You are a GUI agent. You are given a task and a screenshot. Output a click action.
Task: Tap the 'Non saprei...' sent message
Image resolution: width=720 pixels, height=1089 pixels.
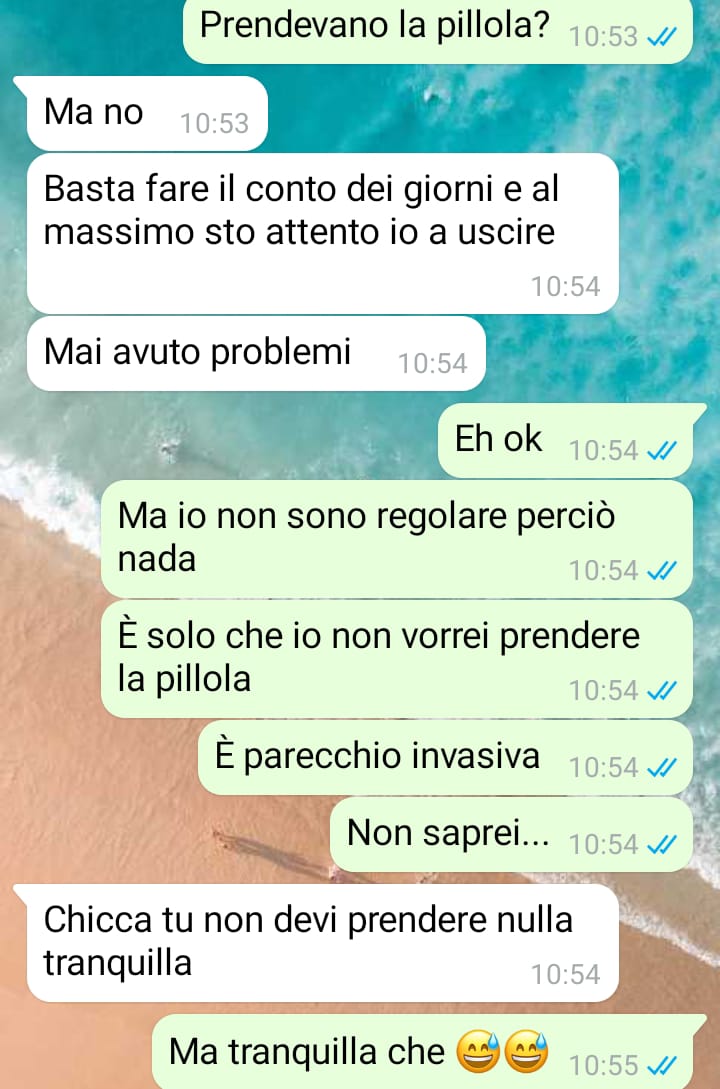511,835
